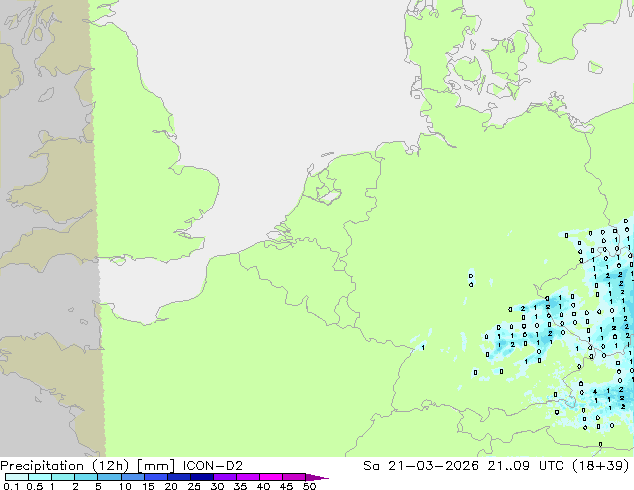Click the 'Precipitation (12h)' title text
This screenshot has height=490, width=634.
point(65,466)
